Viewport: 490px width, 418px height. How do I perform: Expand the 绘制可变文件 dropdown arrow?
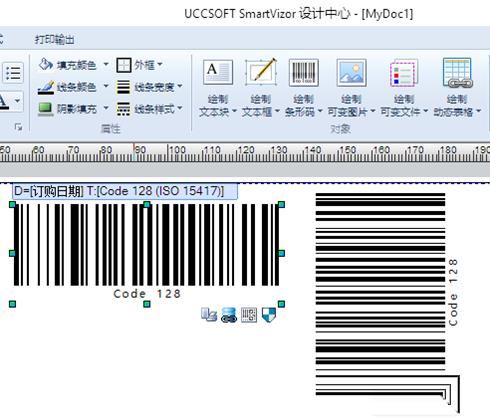click(x=425, y=111)
